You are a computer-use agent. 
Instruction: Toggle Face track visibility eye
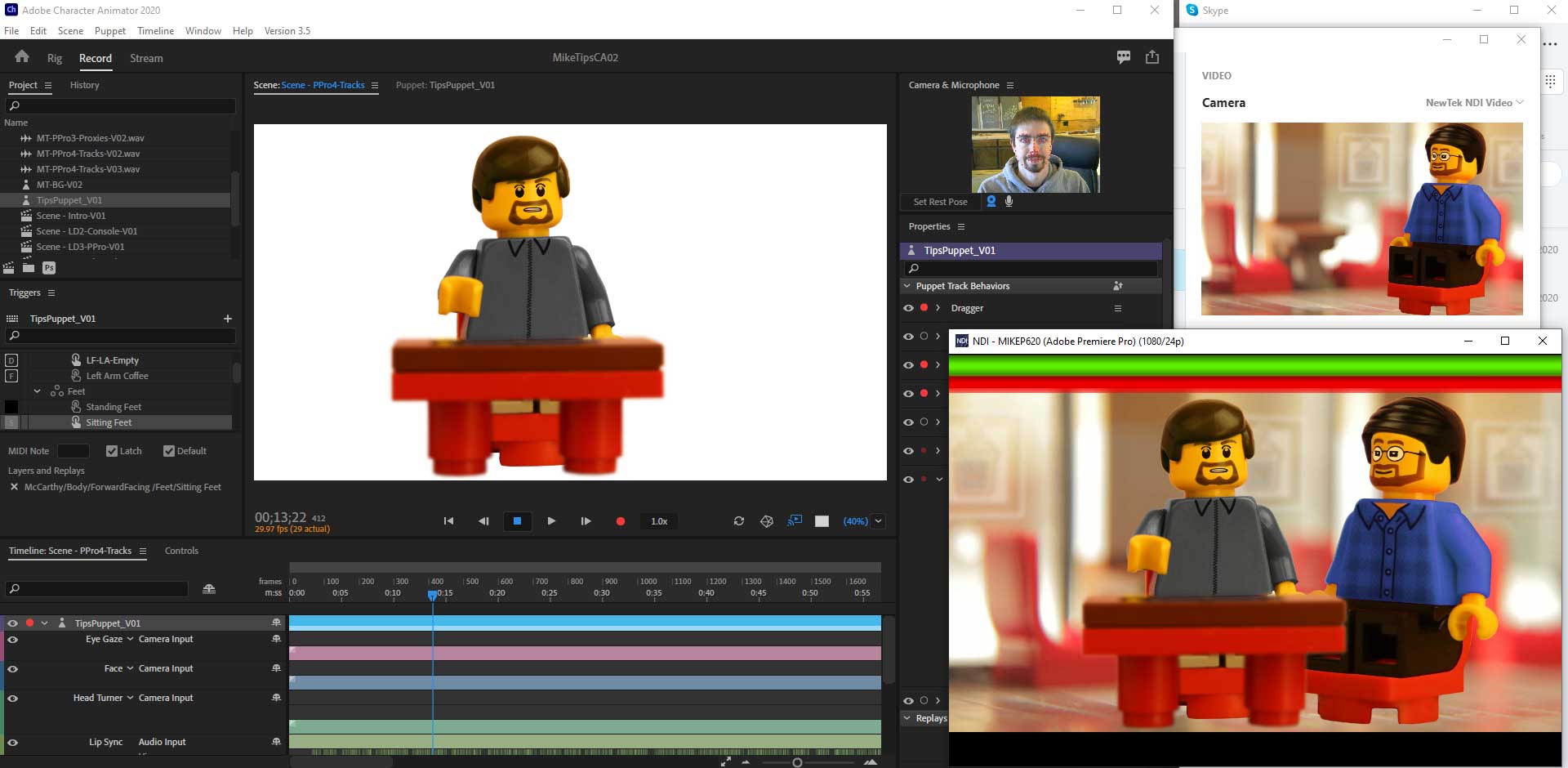(12, 668)
